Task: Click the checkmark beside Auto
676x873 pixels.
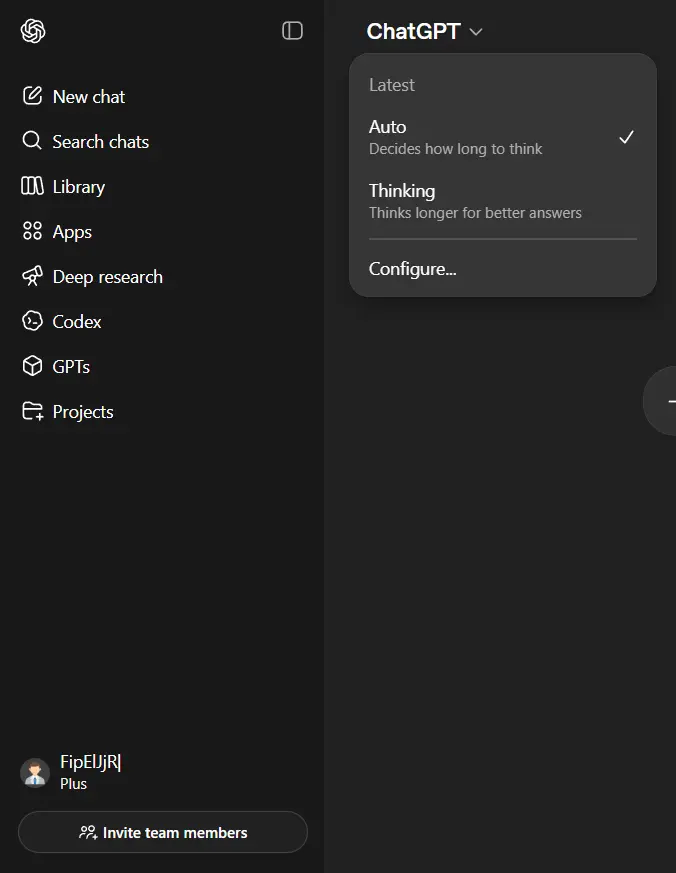Action: [x=626, y=137]
